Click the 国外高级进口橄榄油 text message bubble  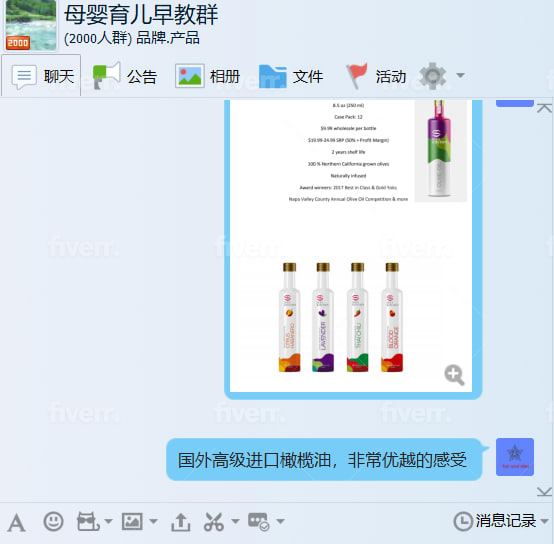(324, 460)
